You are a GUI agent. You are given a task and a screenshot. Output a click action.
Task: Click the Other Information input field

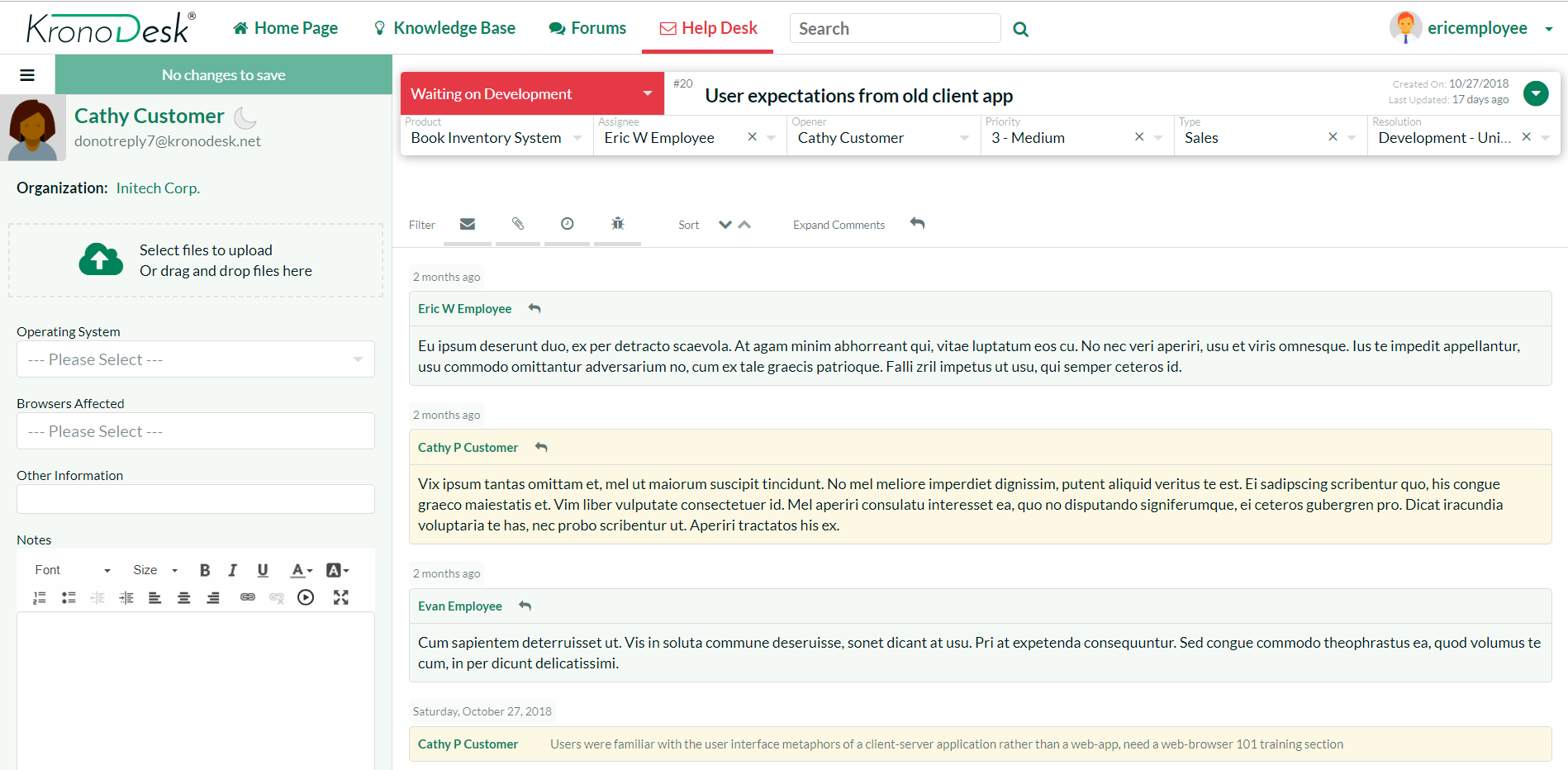click(196, 499)
